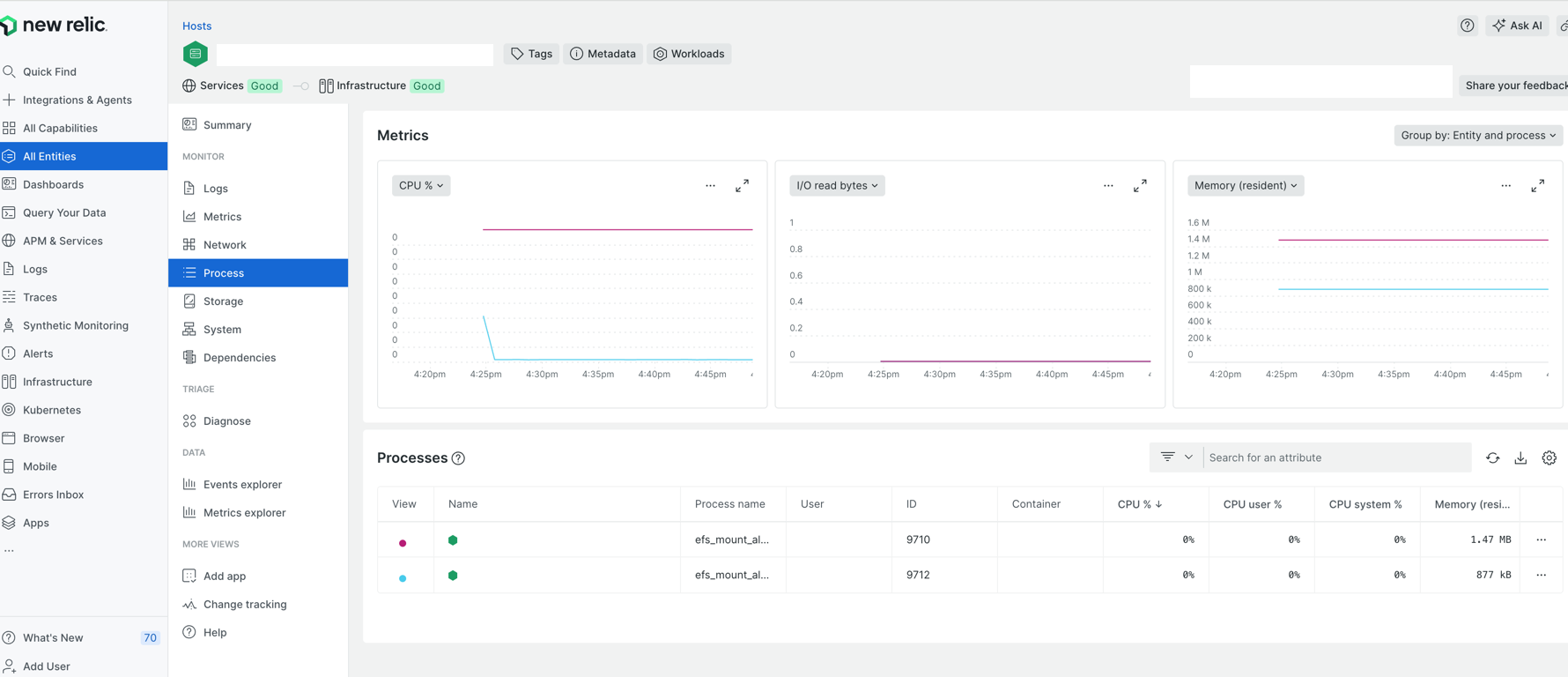Click the Hosts breadcrumb link
The height and width of the screenshot is (677, 1568).
coord(196,26)
